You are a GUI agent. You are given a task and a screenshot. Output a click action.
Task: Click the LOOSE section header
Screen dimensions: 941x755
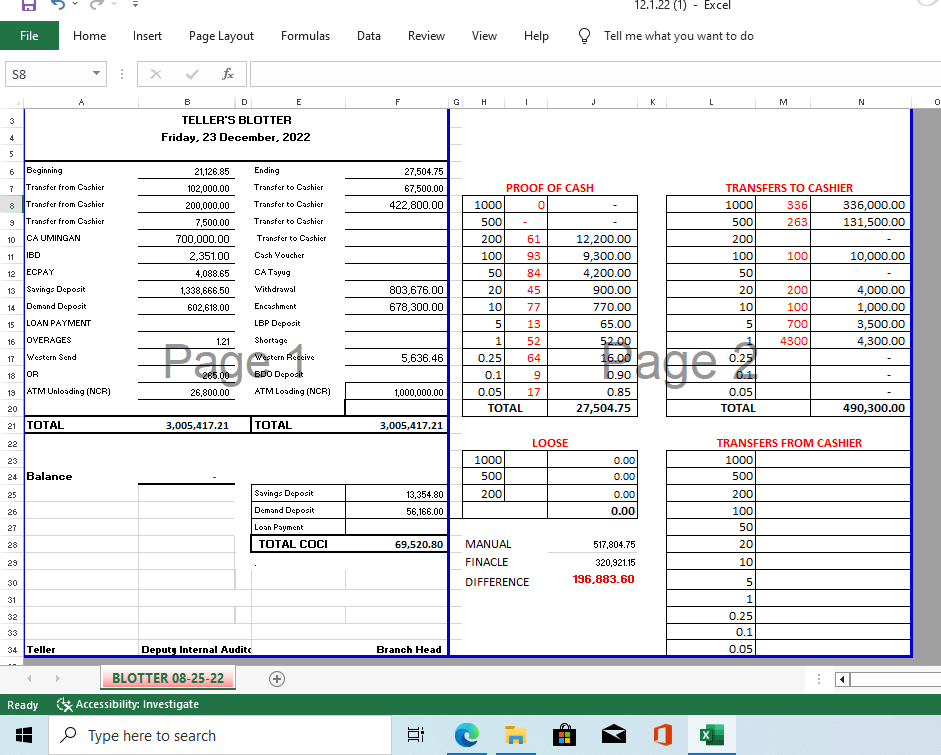pos(549,443)
